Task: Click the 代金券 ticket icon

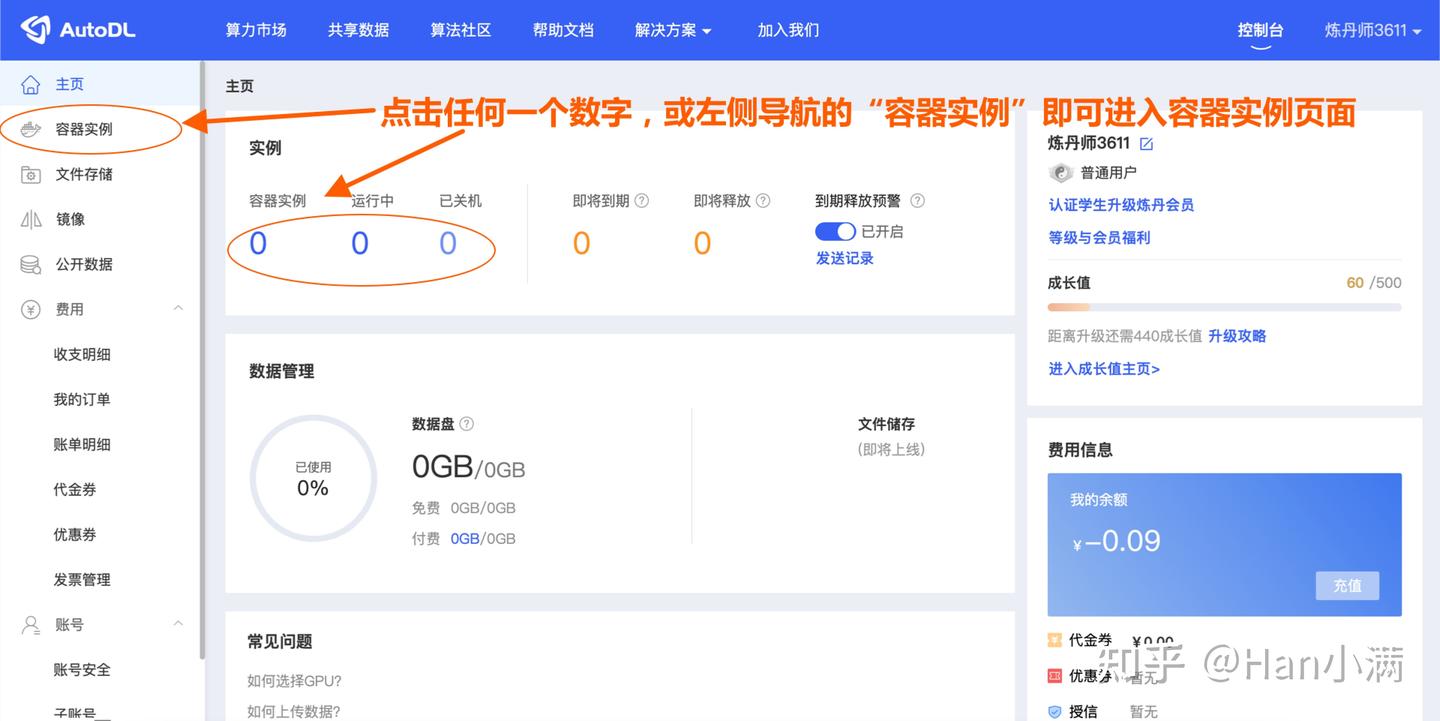Action: click(x=1054, y=640)
